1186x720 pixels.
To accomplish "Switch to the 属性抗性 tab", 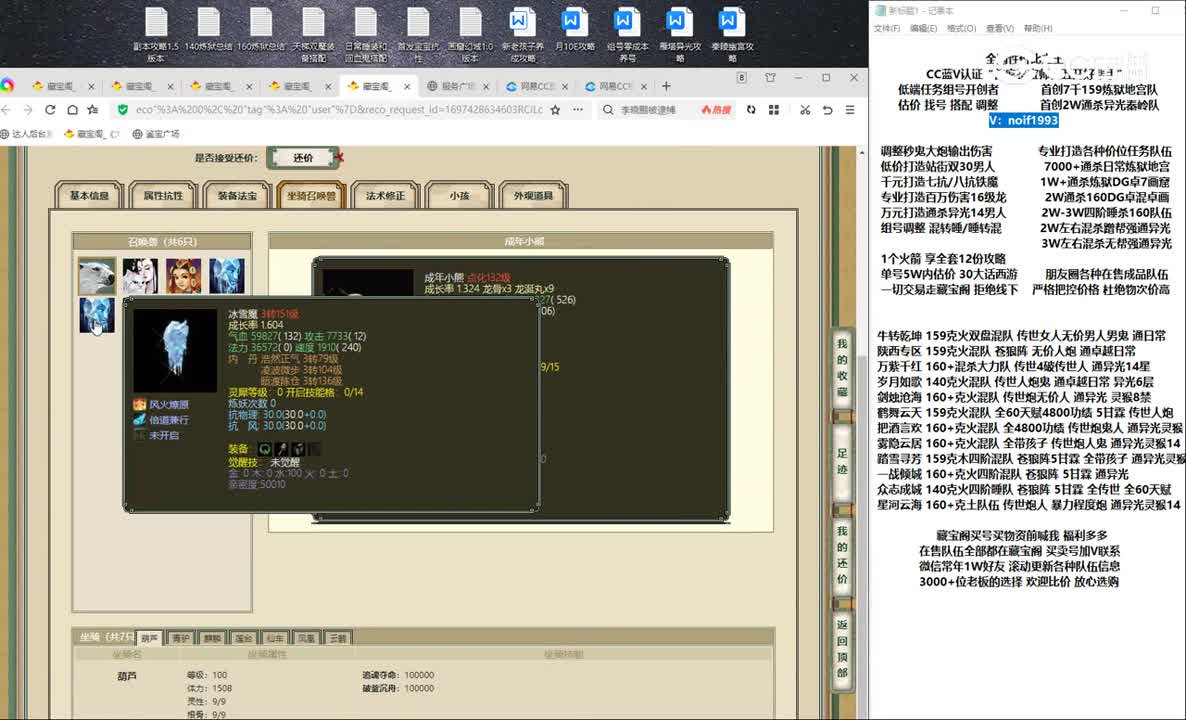I will click(163, 195).
